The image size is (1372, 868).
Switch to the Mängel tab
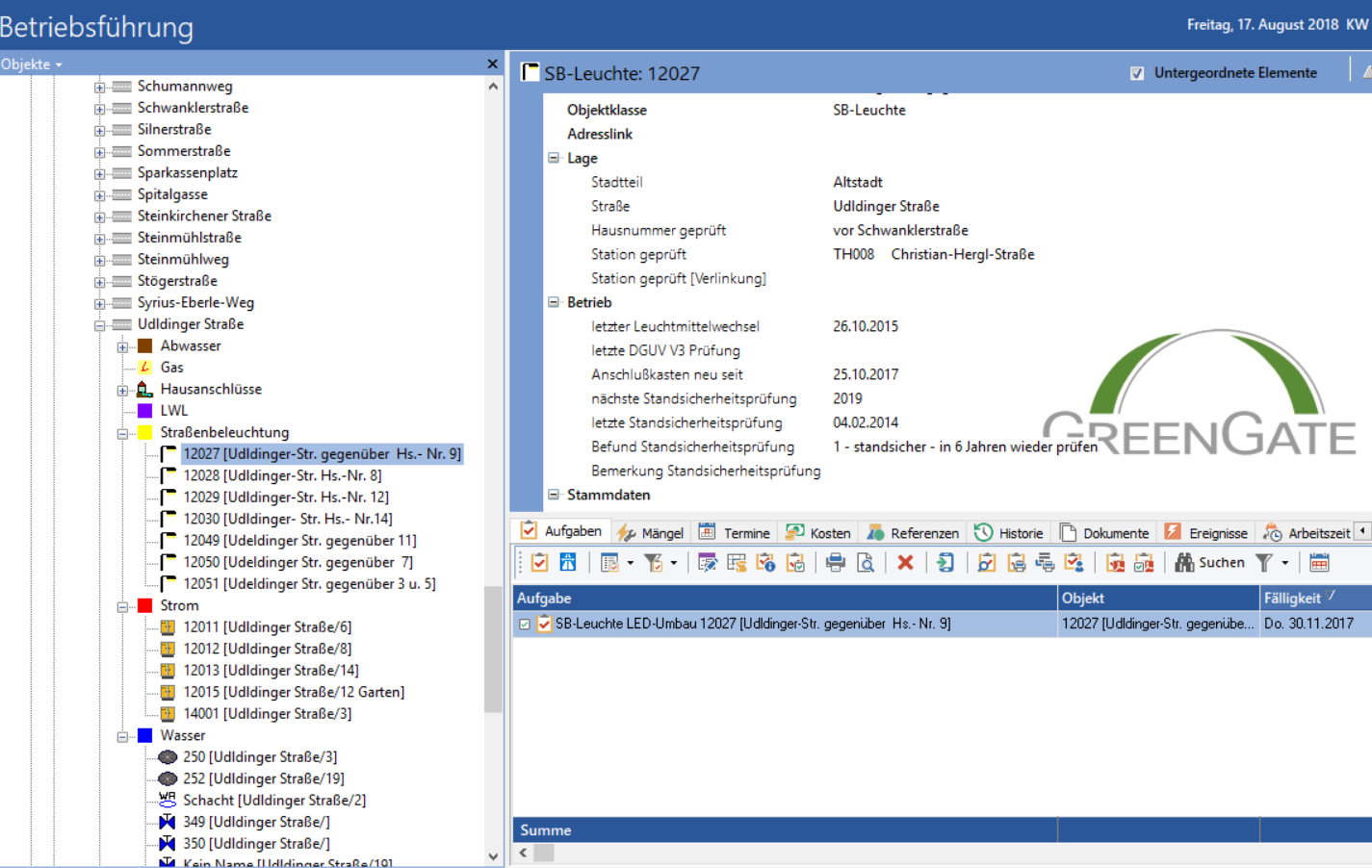[651, 533]
